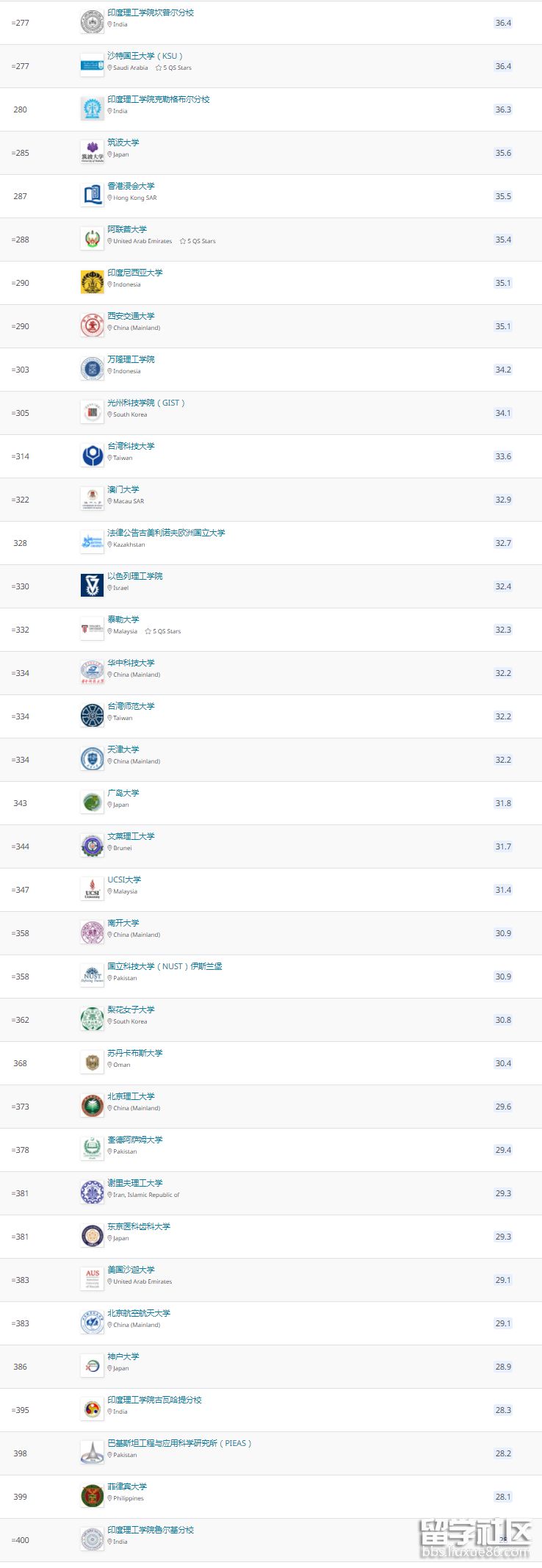542x1568 pixels.
Task: Click the AUS logo for 美国沙迦大学
Action: pos(92,1280)
